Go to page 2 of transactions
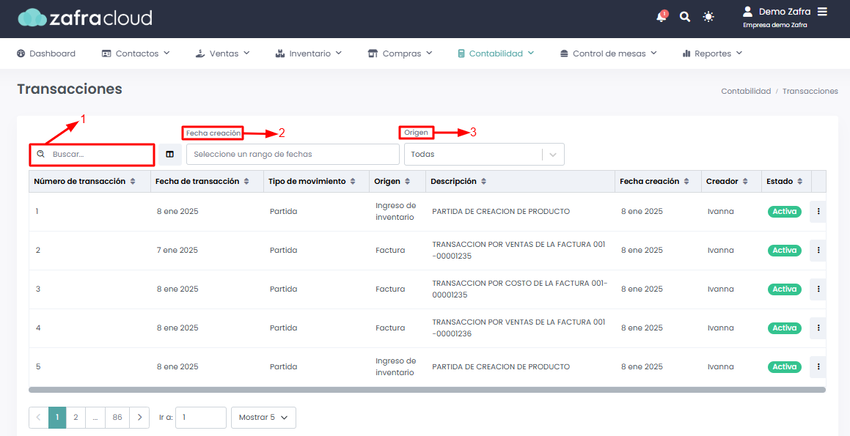 [76, 417]
